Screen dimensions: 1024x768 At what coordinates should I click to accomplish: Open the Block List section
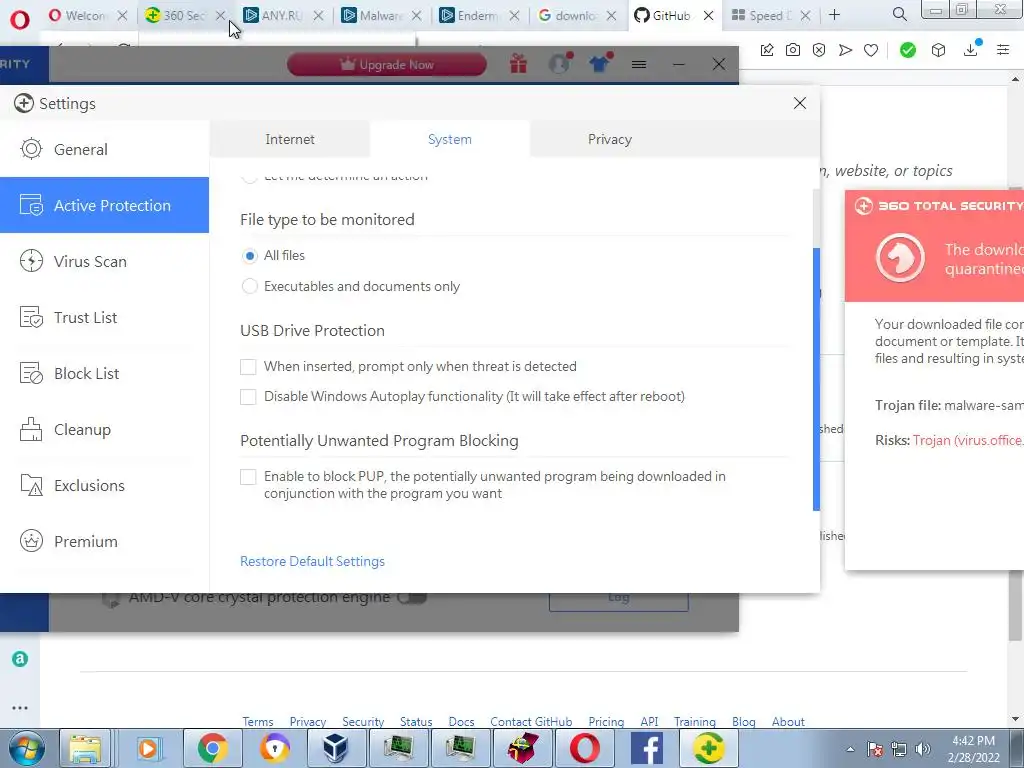point(104,374)
